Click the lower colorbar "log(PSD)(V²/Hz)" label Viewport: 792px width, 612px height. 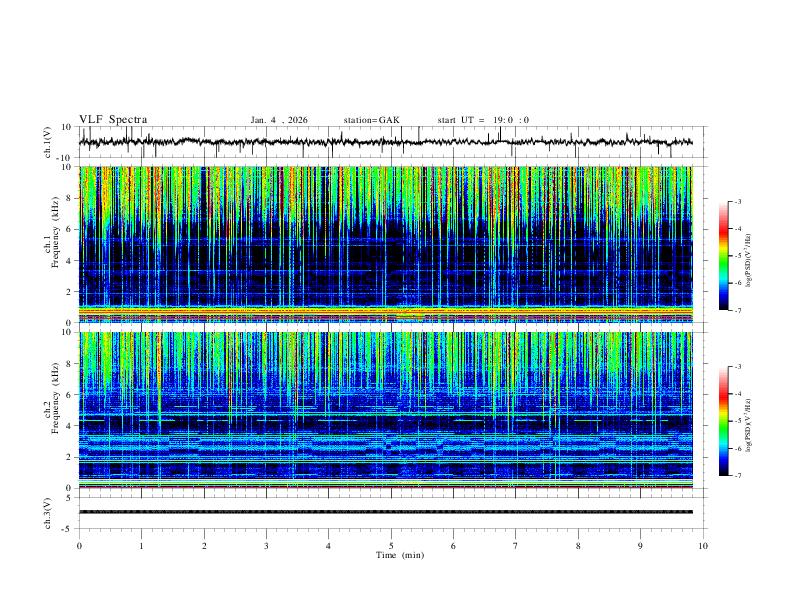[749, 425]
